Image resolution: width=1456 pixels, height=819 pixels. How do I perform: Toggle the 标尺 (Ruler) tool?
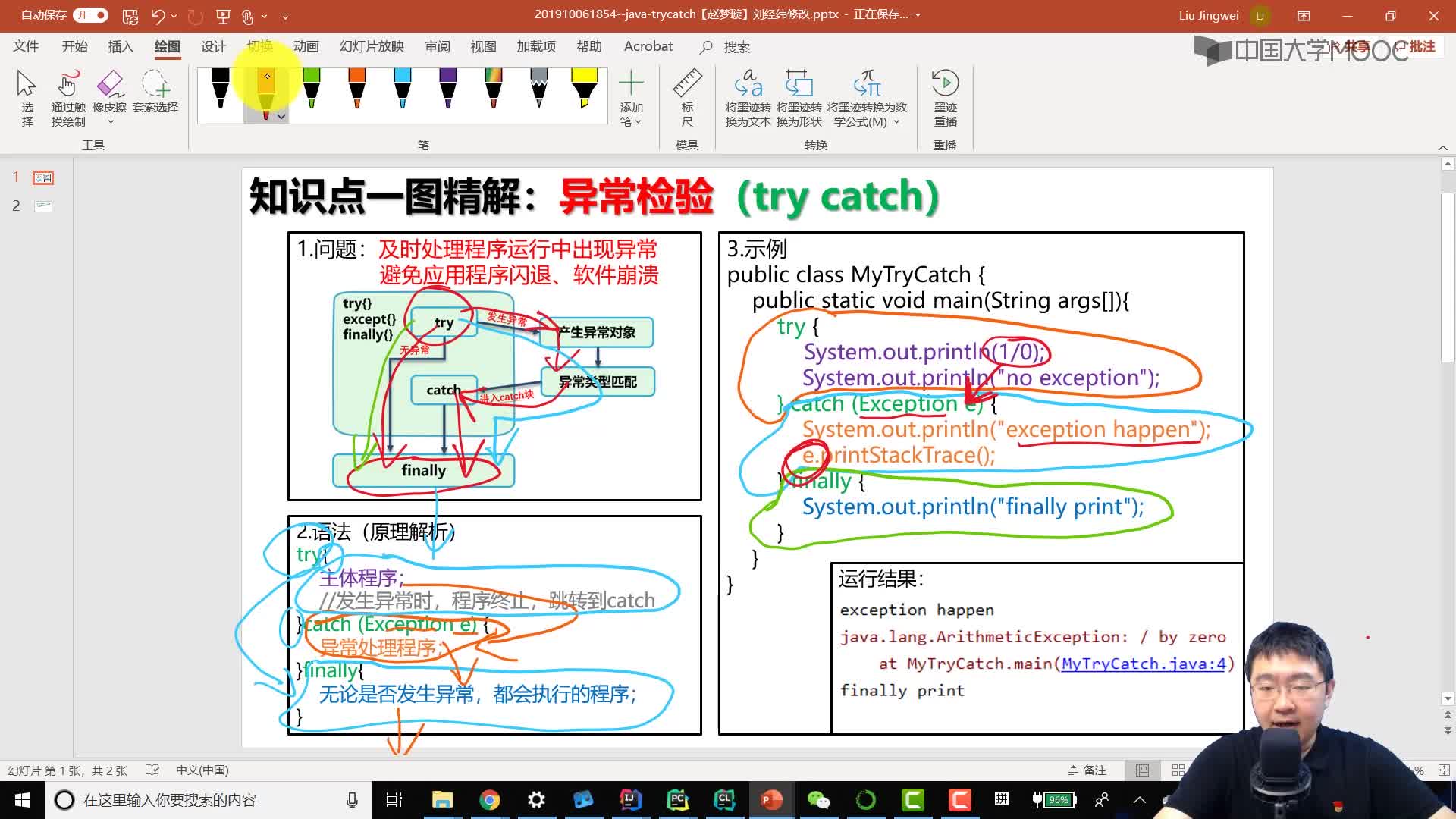(687, 99)
